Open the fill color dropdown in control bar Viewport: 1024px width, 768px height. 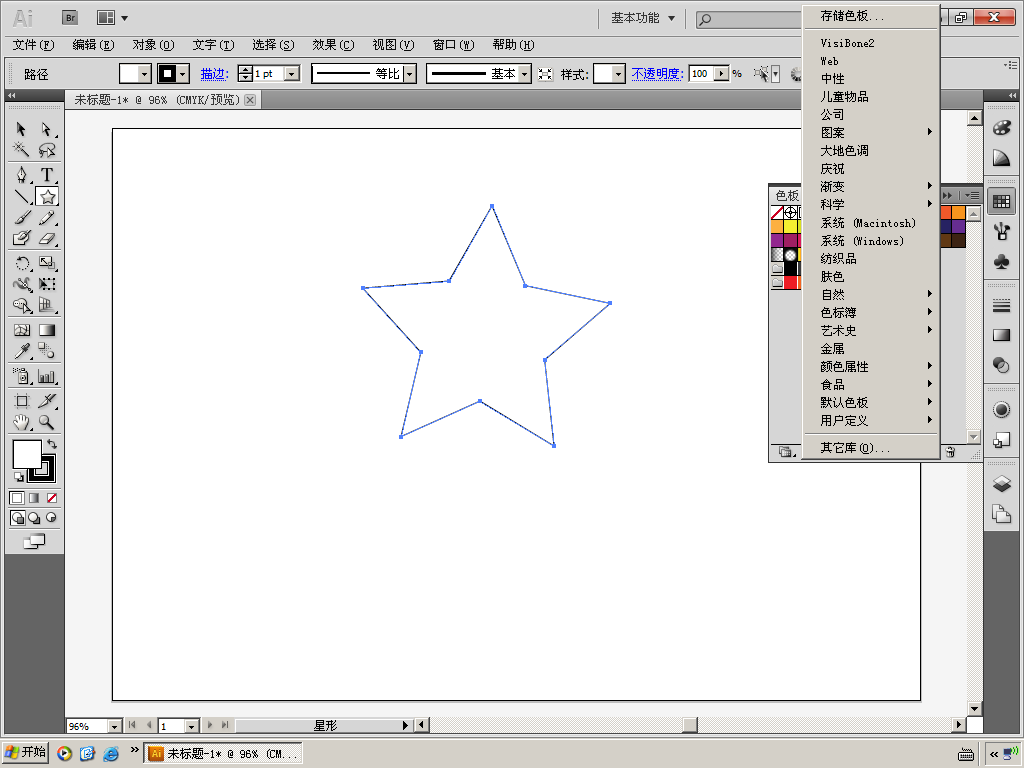tap(144, 74)
